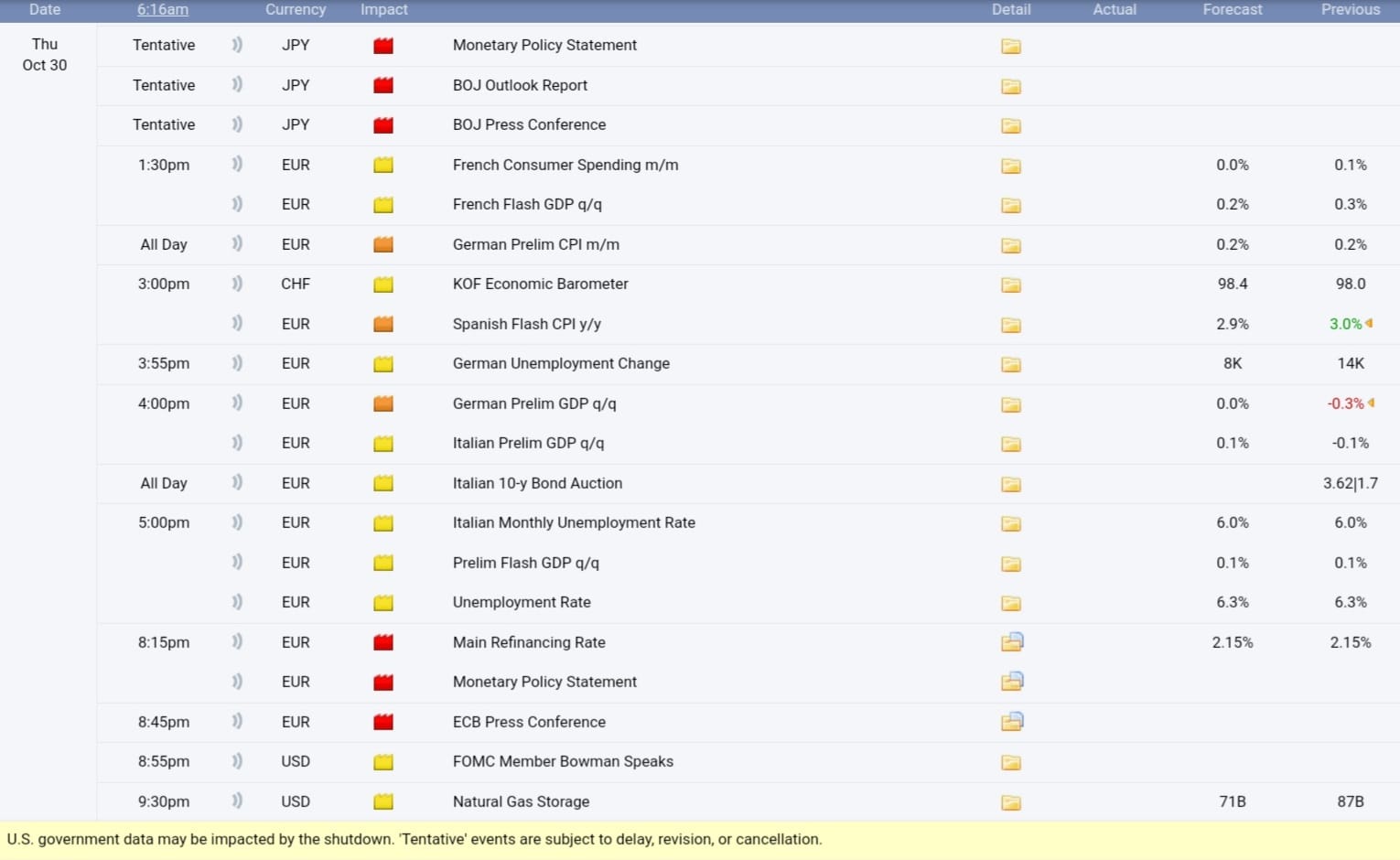Click the Impact column header filter
1400x860 pixels.
[x=383, y=9]
